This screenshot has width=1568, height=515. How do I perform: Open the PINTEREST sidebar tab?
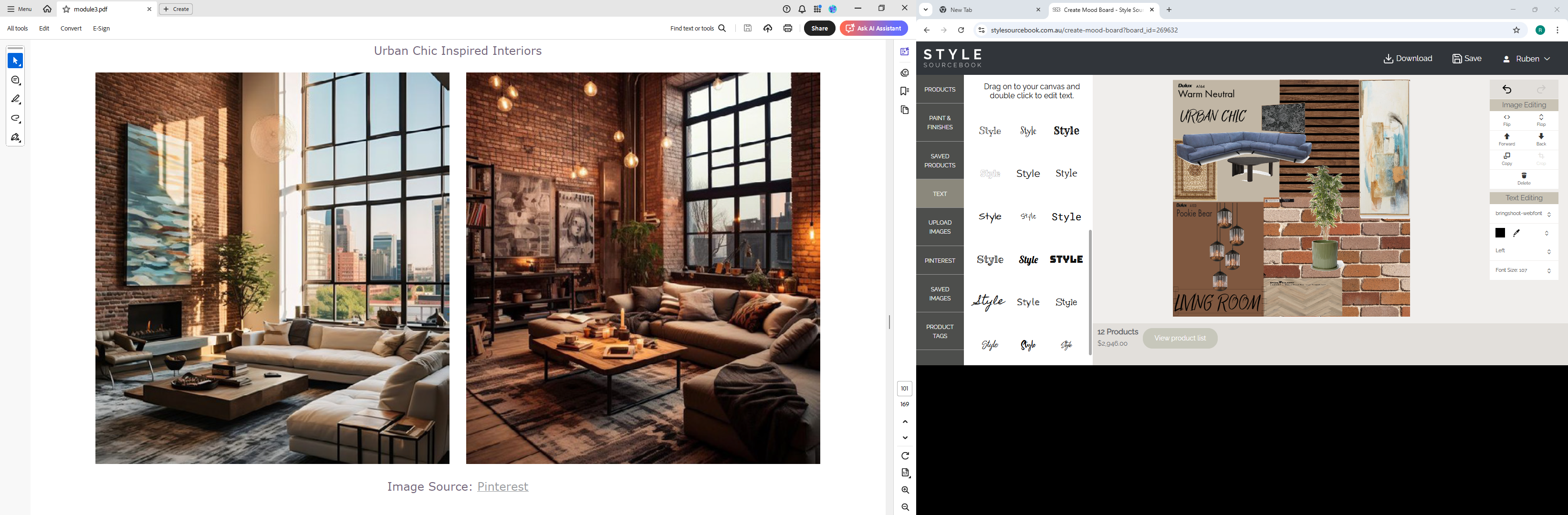point(939,261)
